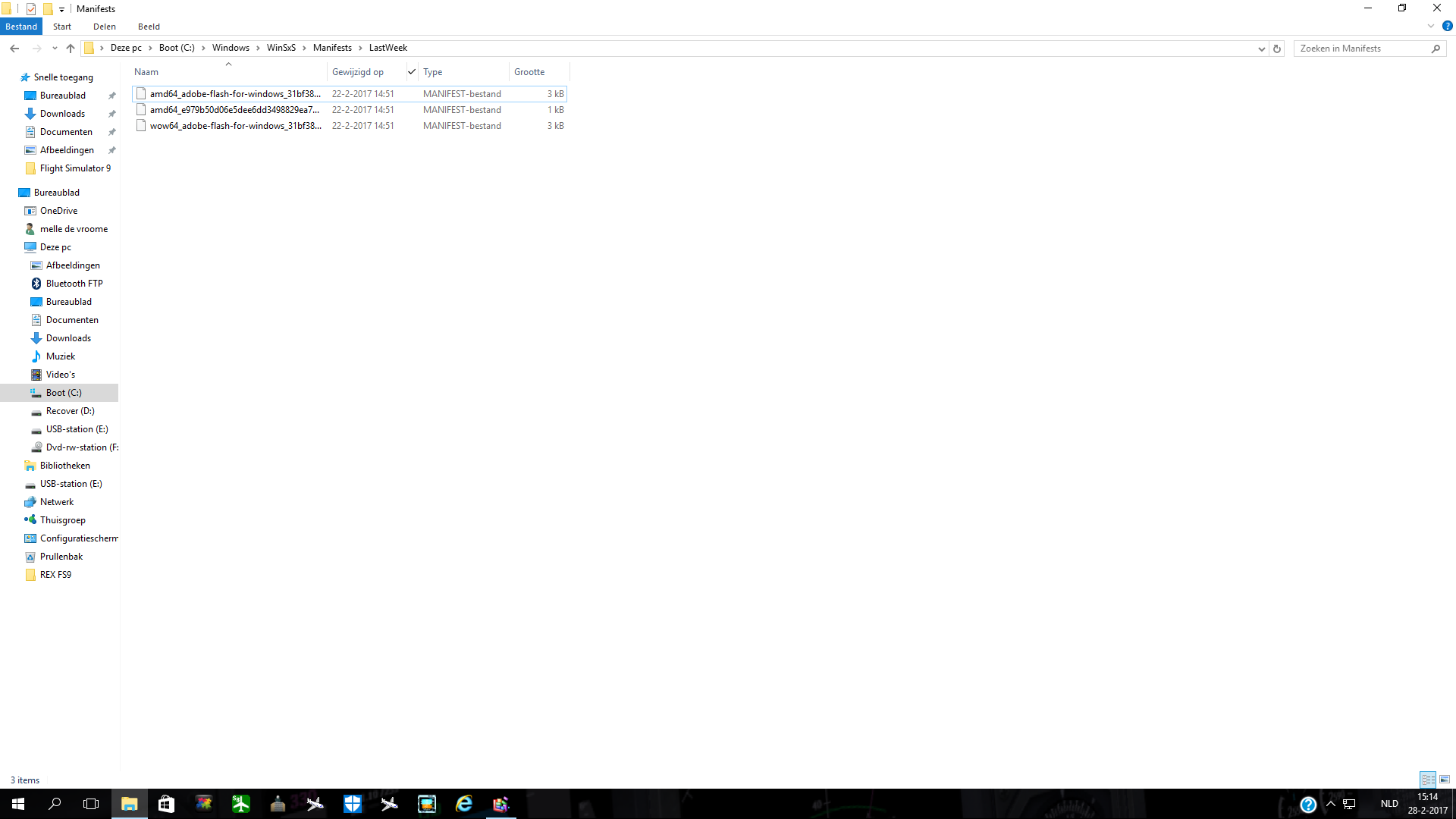Open the recent locations dropdown arrow
This screenshot has height=819, width=1456.
pyautogui.click(x=55, y=49)
